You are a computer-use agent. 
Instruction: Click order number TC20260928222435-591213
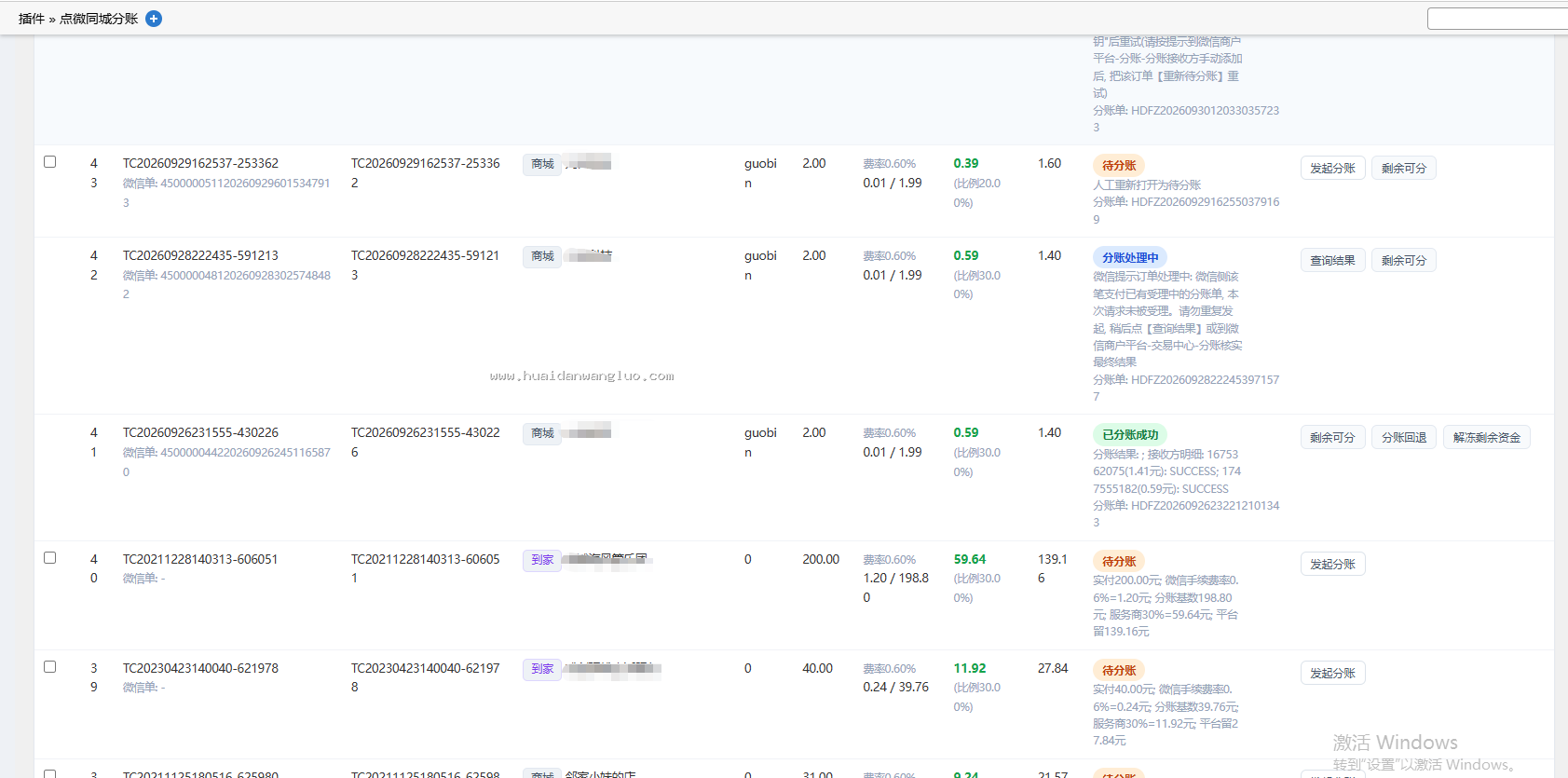[x=200, y=255]
